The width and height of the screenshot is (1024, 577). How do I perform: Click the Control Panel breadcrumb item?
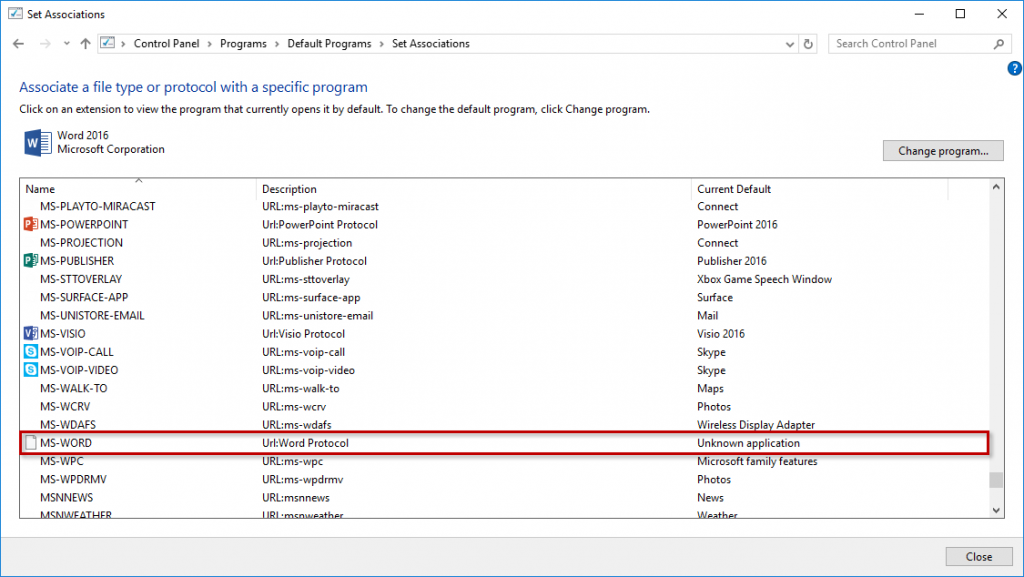click(x=166, y=44)
